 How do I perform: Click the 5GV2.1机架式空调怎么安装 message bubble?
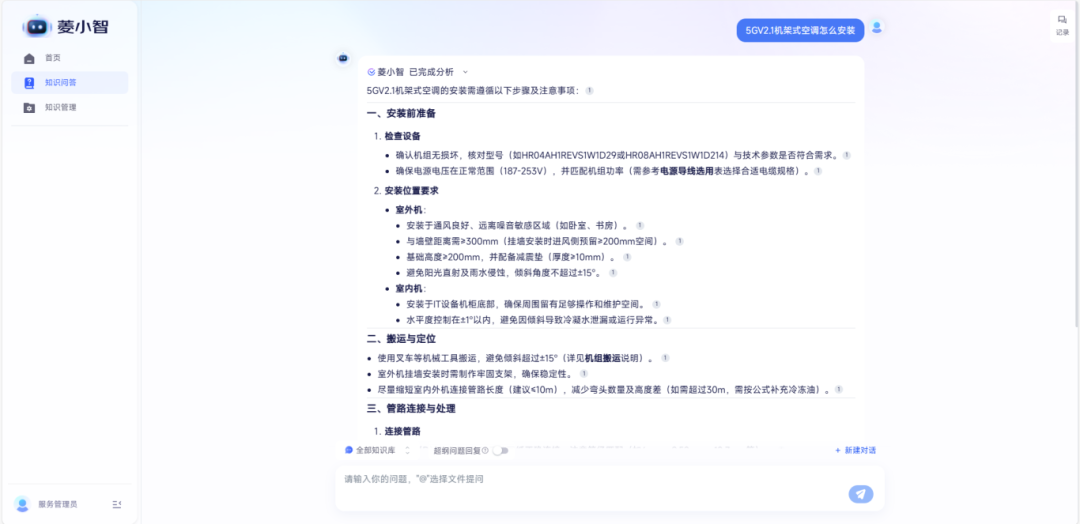click(x=801, y=30)
